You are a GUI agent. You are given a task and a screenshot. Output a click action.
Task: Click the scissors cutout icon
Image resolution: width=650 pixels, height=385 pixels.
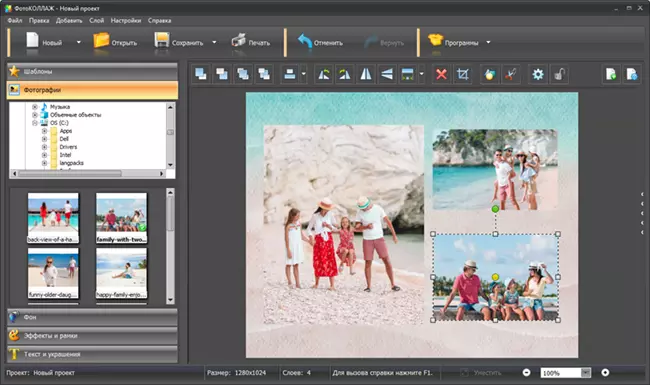coord(511,74)
